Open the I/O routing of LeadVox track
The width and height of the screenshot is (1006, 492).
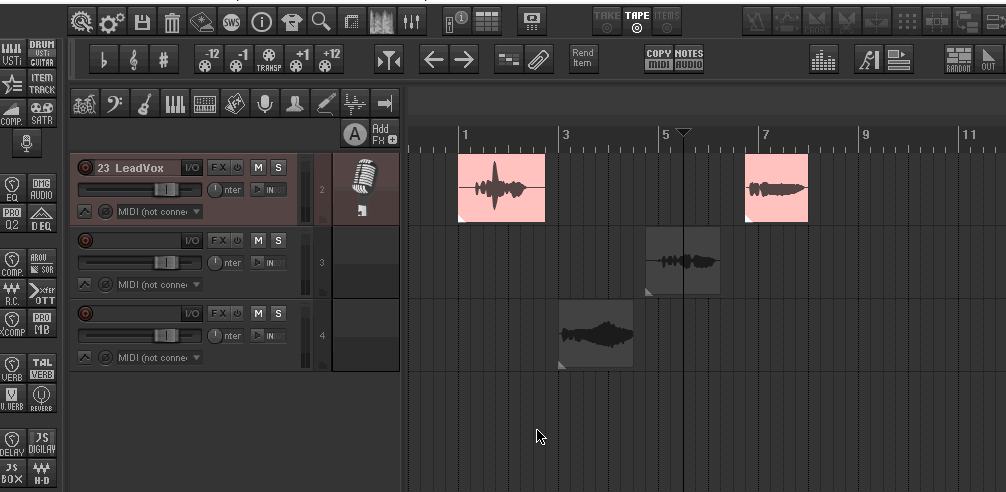[192, 168]
